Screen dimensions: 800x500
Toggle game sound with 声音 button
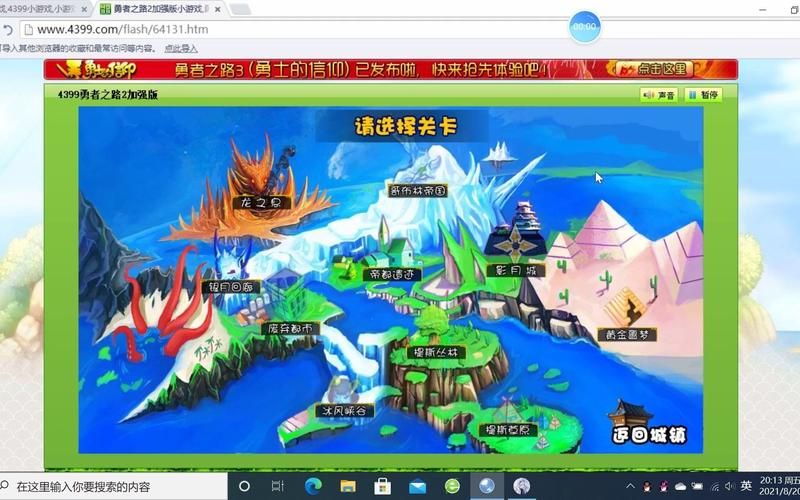click(x=659, y=95)
